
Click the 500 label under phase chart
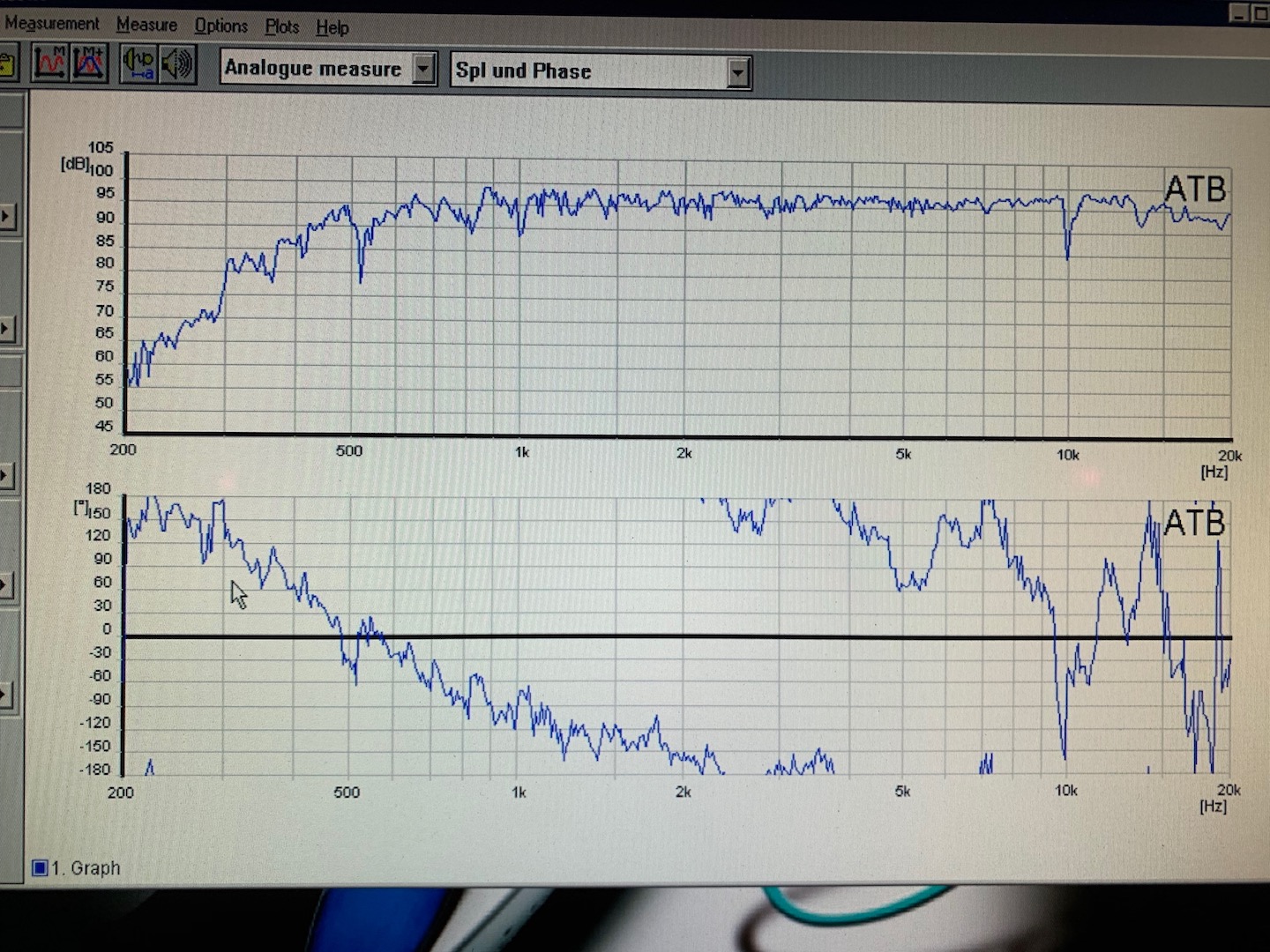[347, 792]
